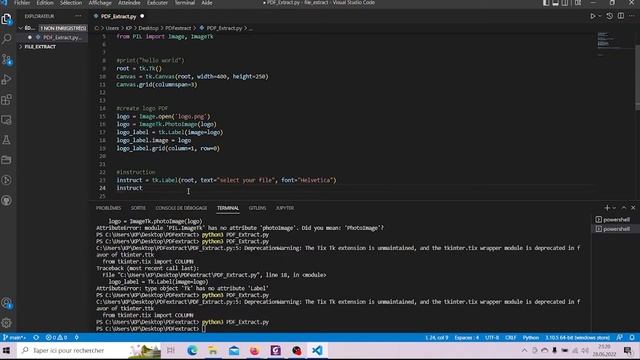Open the Terminal menu in menu bar
640x360 pixels.
point(184,3)
